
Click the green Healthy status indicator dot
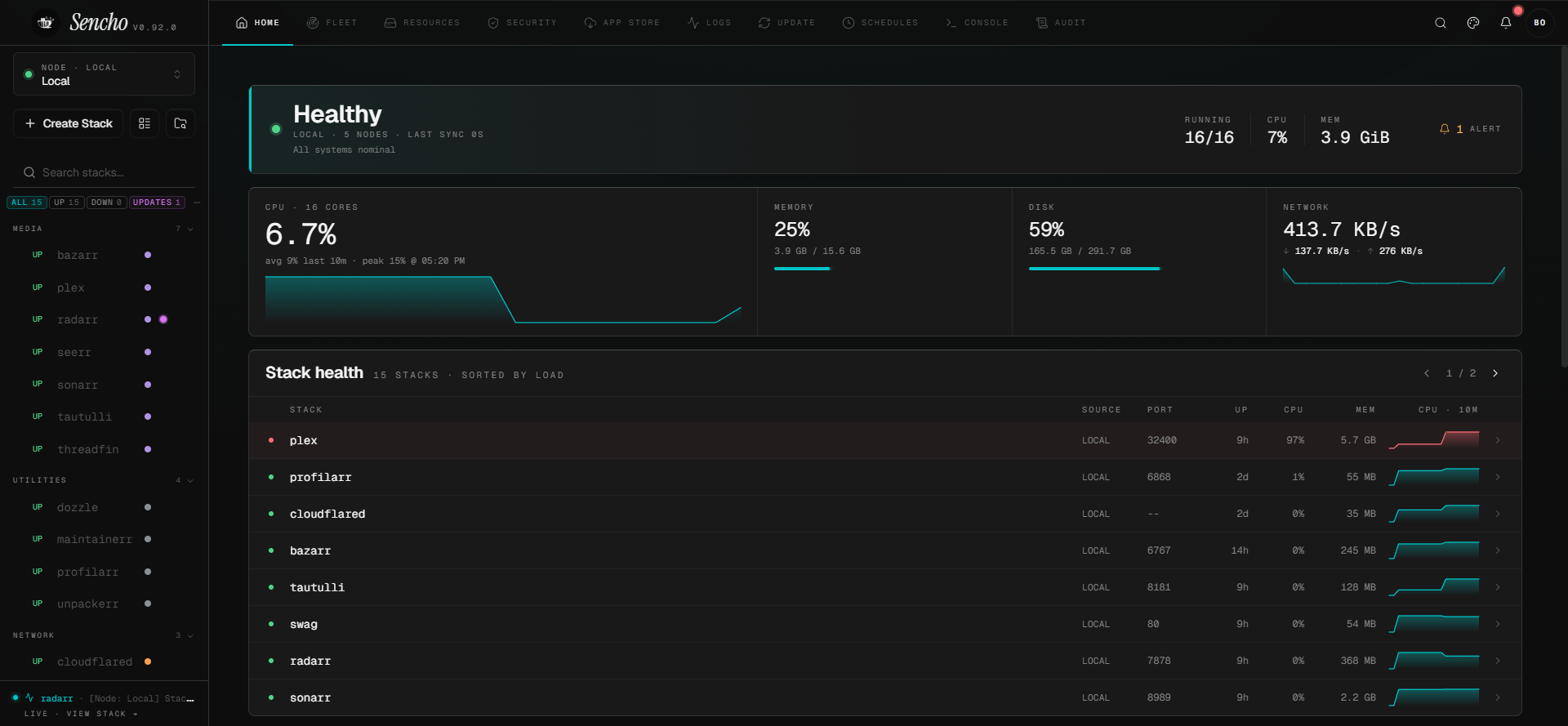point(276,129)
